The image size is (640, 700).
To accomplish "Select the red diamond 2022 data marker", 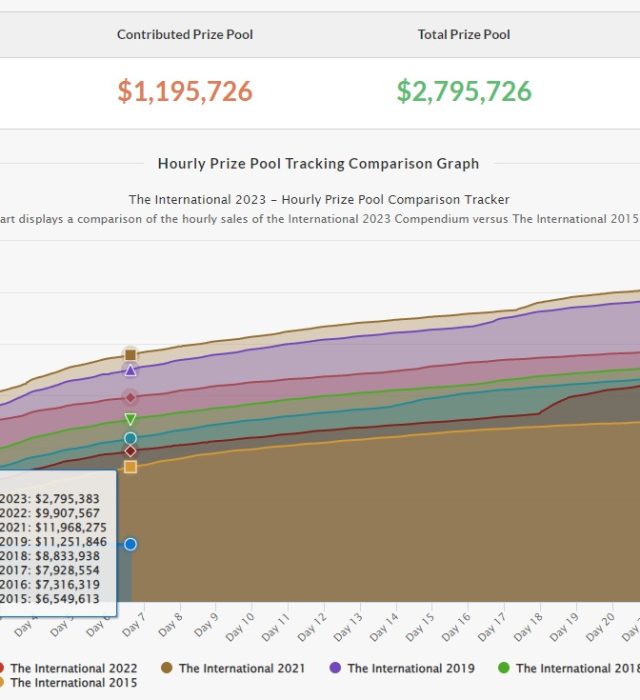I will point(130,397).
